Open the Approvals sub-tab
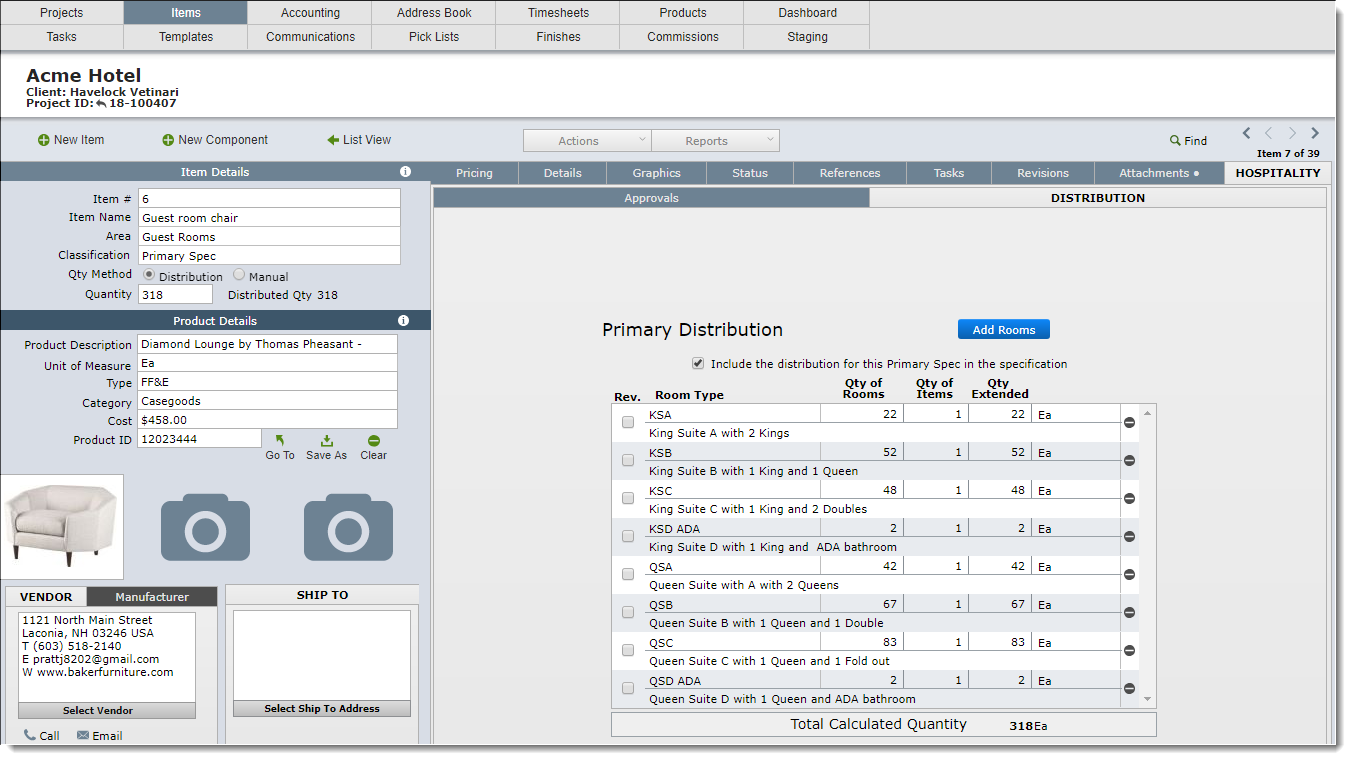This screenshot has width=1351, height=760. [651, 198]
